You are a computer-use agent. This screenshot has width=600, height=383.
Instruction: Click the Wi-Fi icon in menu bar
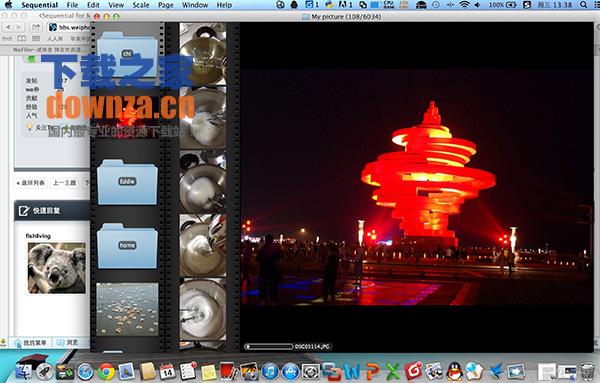464,5
